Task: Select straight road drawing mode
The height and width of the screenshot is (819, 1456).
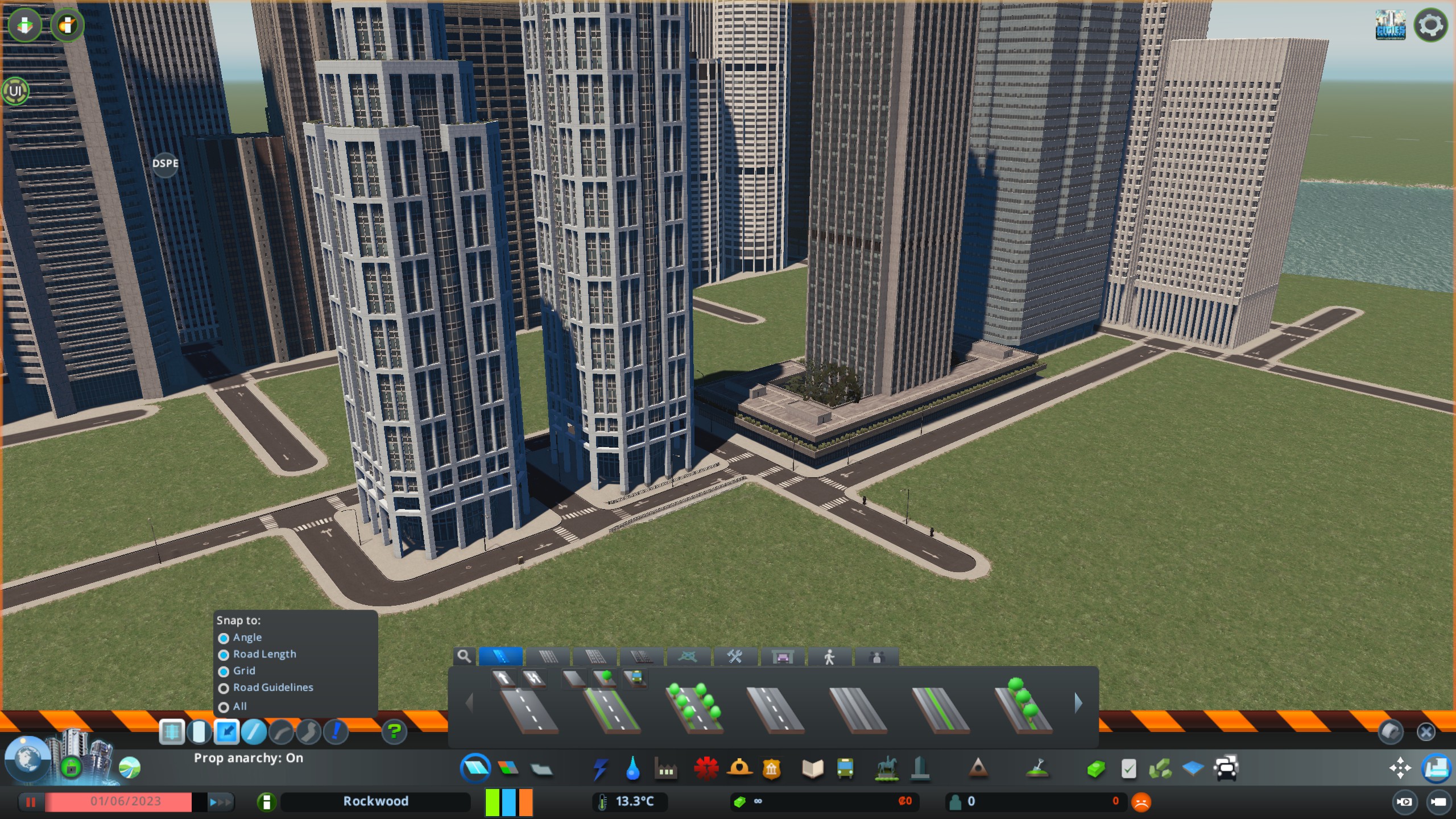Action: [254, 731]
